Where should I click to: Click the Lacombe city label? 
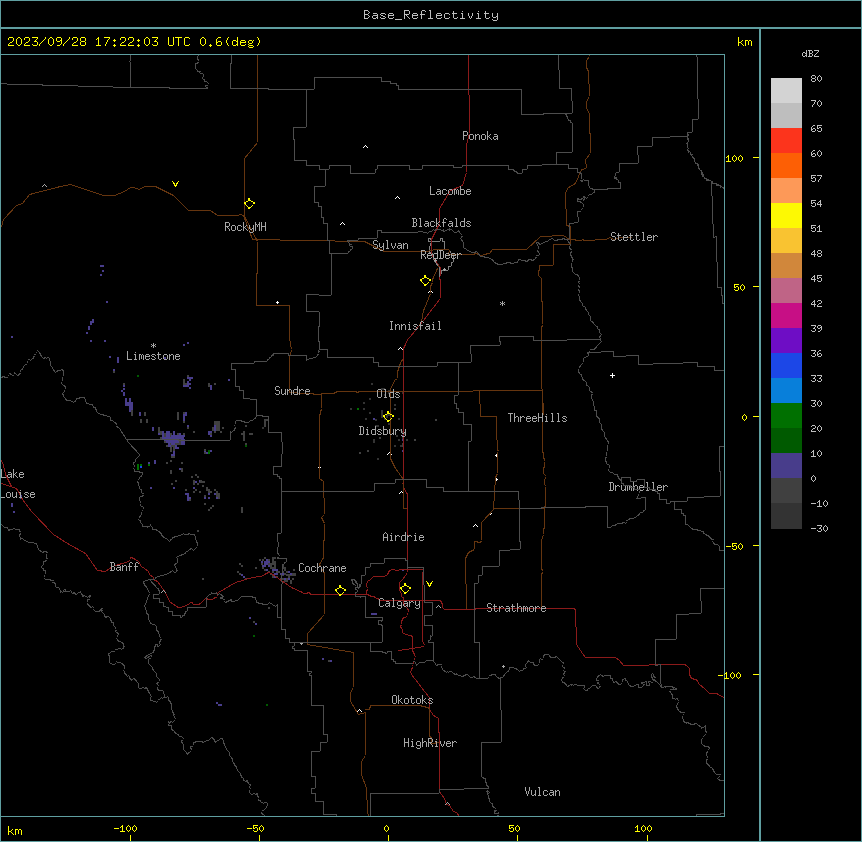(450, 191)
